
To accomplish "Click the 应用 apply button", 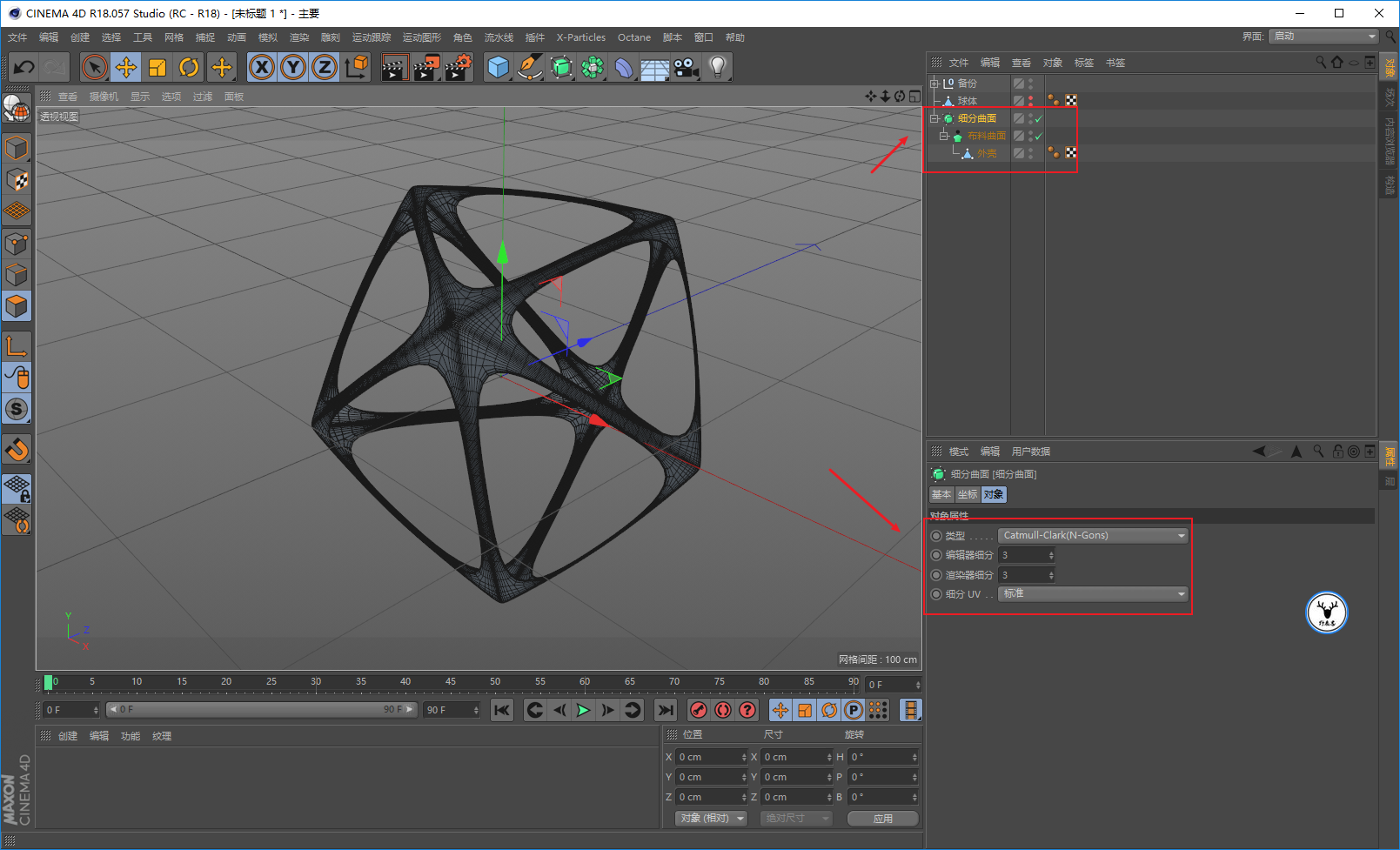I will [x=882, y=819].
